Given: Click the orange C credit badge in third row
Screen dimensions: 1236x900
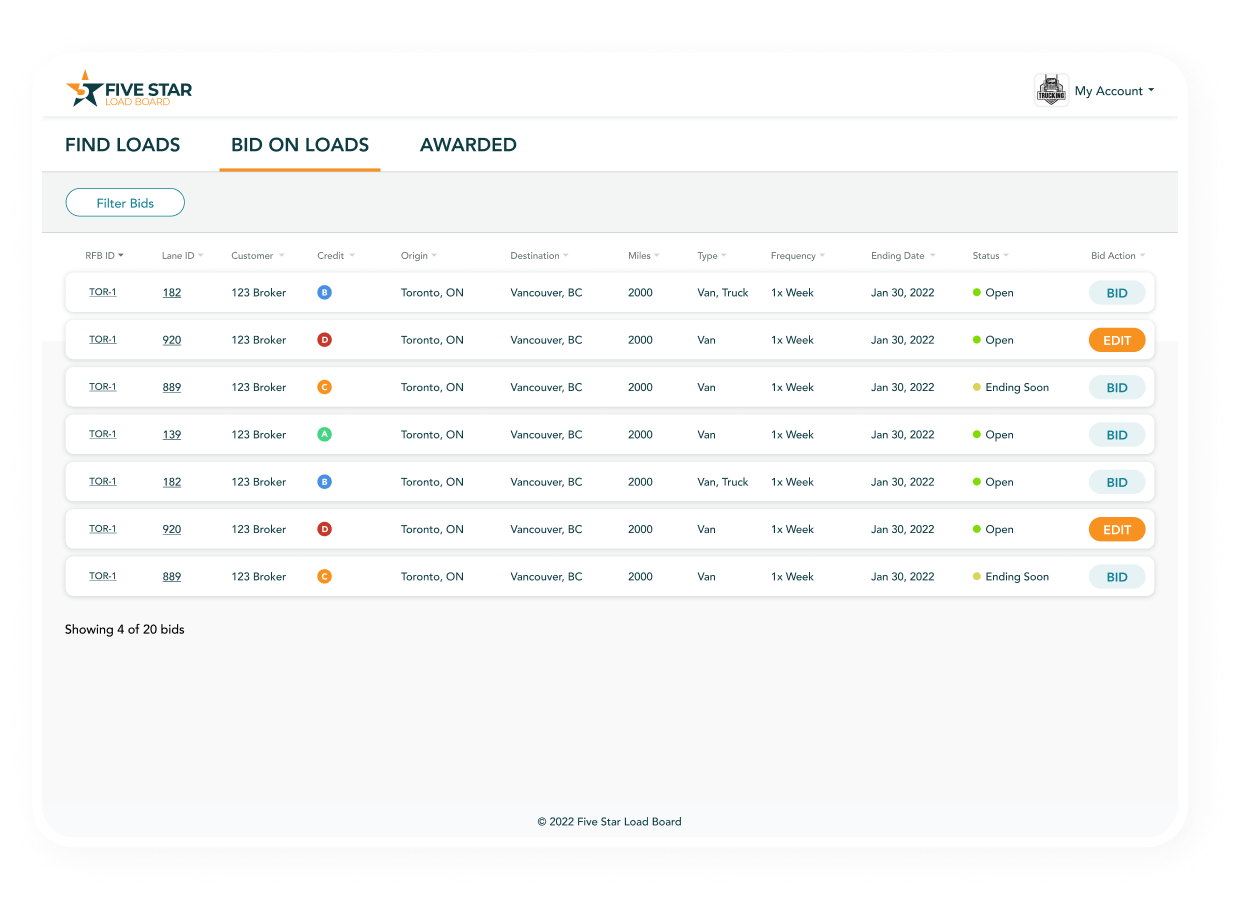Looking at the screenshot, I should tap(324, 387).
